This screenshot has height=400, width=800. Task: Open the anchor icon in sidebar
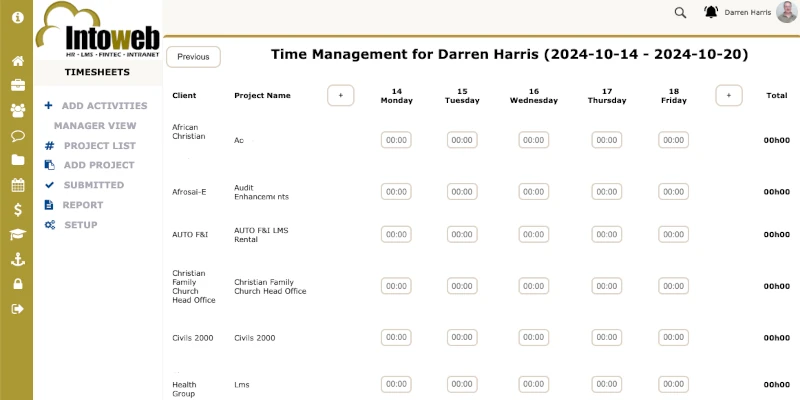(x=18, y=260)
